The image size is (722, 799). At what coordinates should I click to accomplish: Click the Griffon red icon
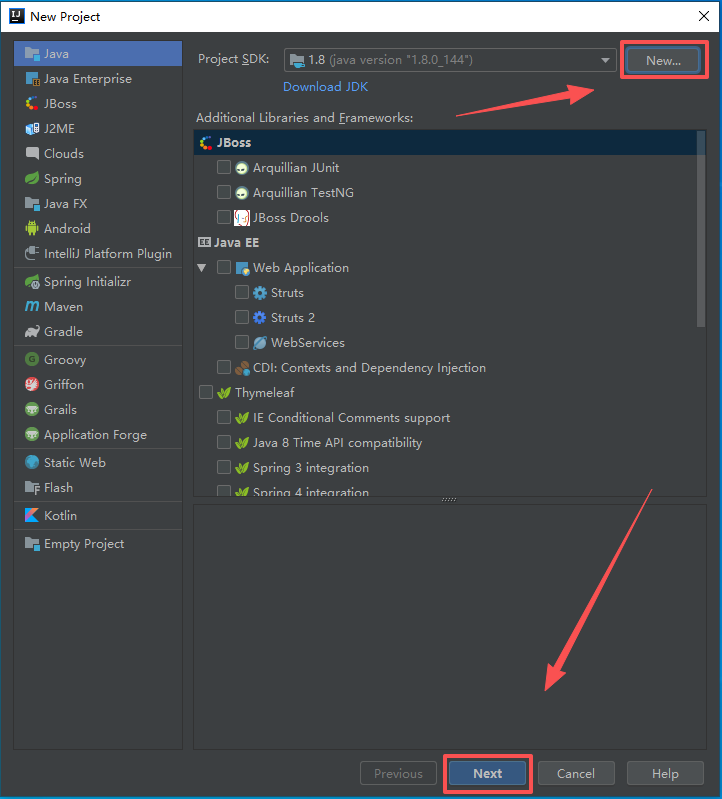pos(32,384)
